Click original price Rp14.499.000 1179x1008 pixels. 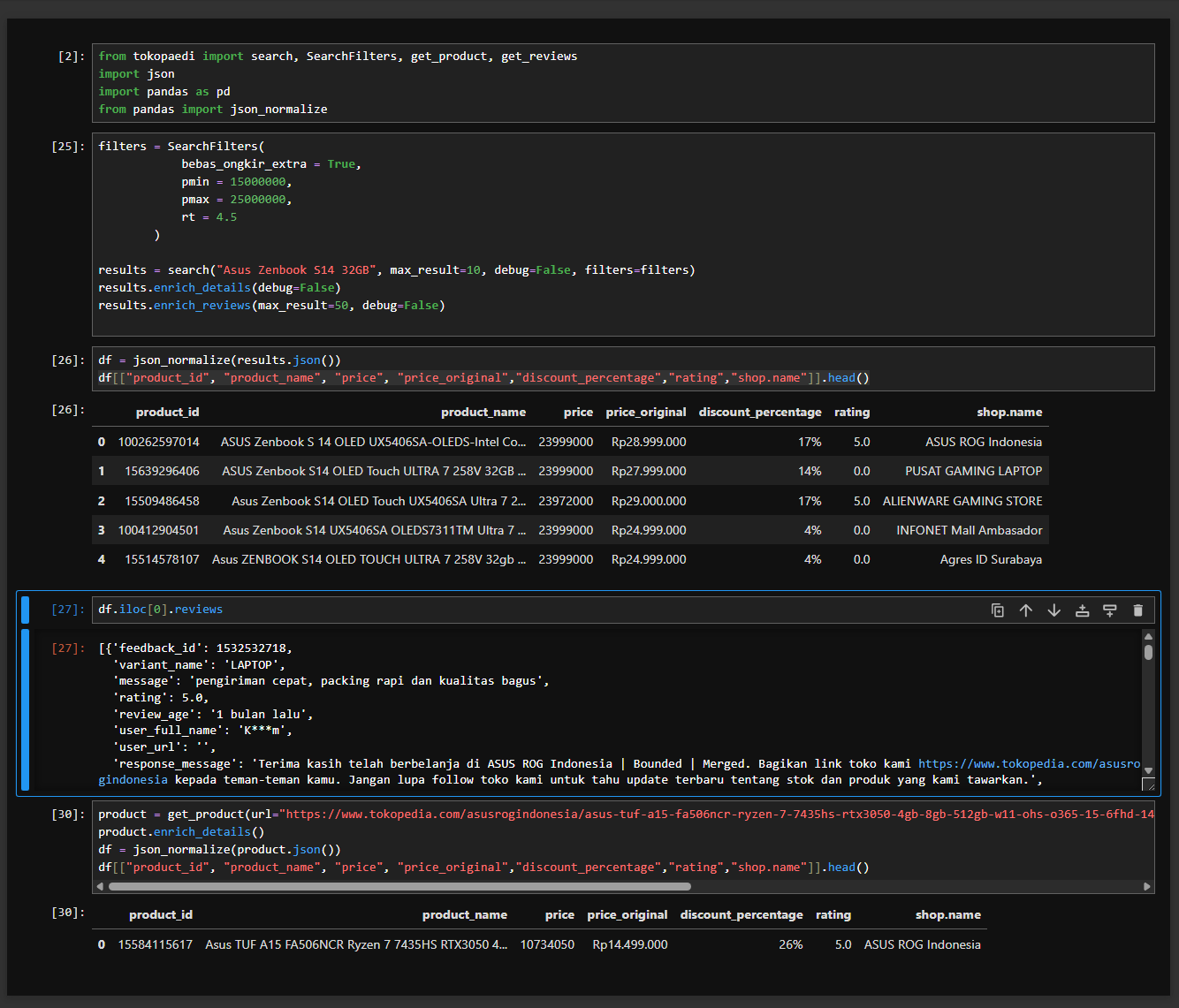click(x=630, y=944)
